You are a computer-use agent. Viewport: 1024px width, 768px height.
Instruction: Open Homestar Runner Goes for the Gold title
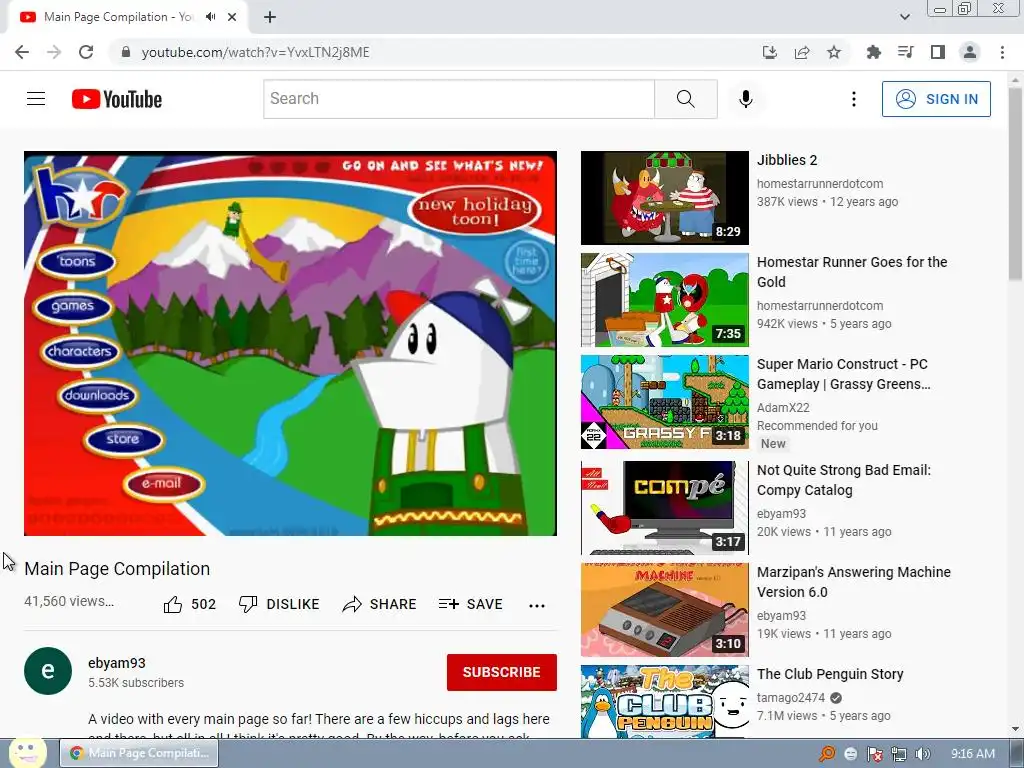tap(852, 272)
